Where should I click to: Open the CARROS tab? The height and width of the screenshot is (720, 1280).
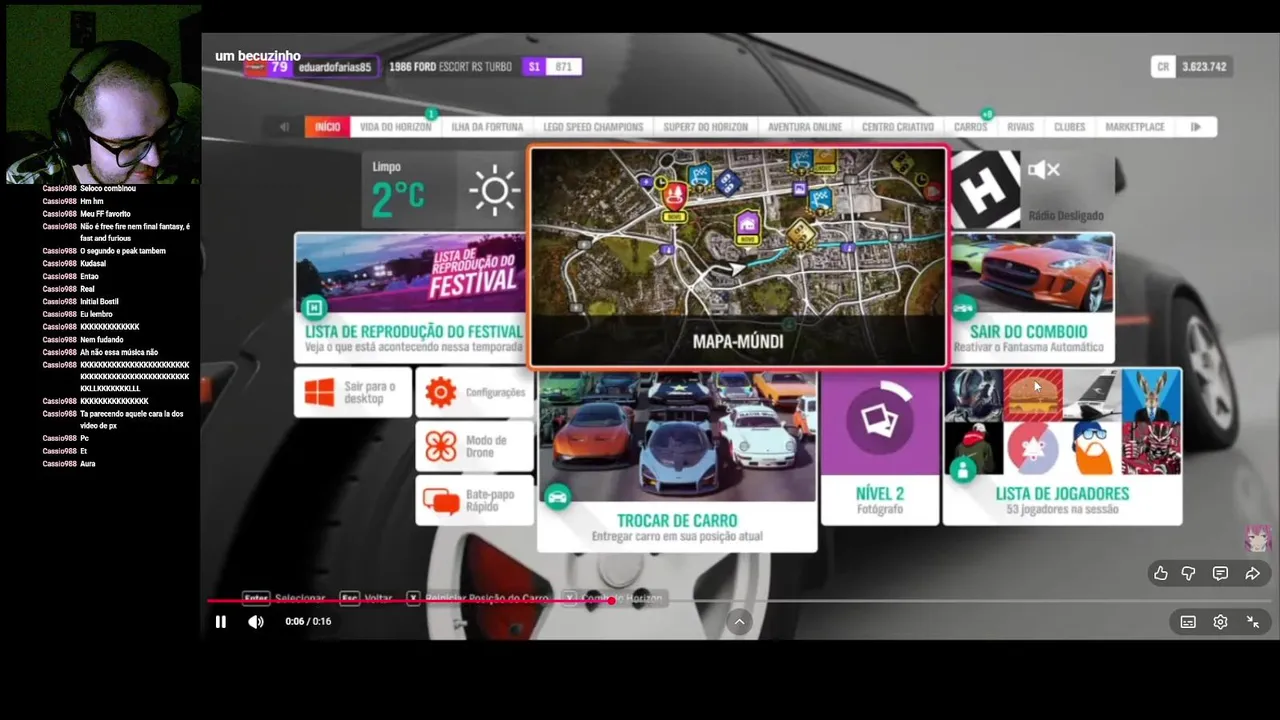coord(970,127)
